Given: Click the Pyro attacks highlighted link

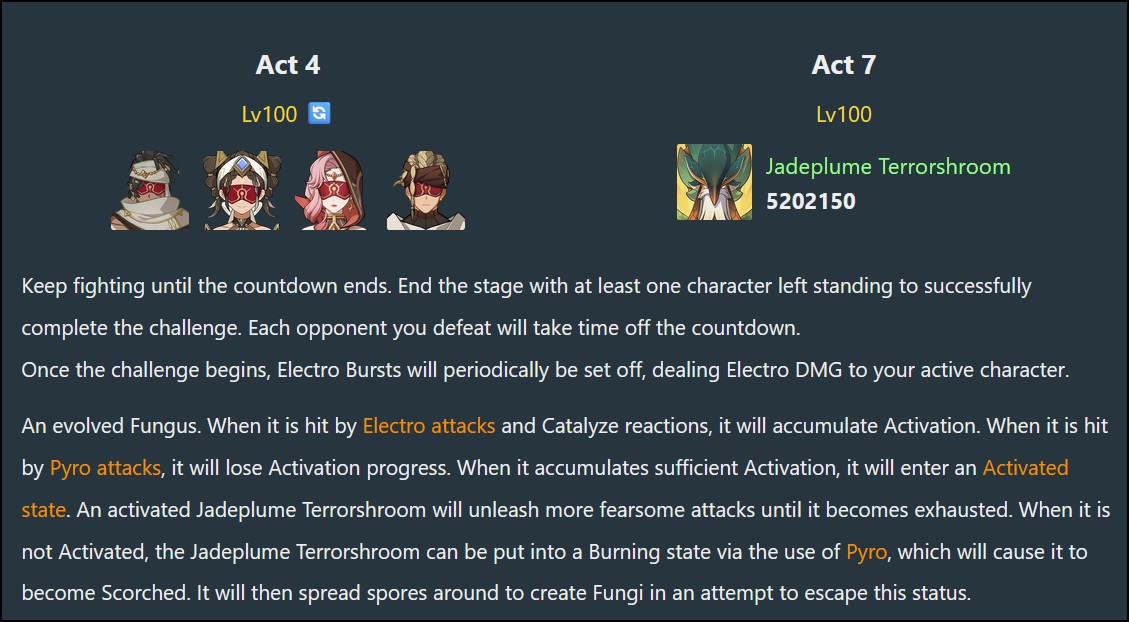Looking at the screenshot, I should 105,468.
